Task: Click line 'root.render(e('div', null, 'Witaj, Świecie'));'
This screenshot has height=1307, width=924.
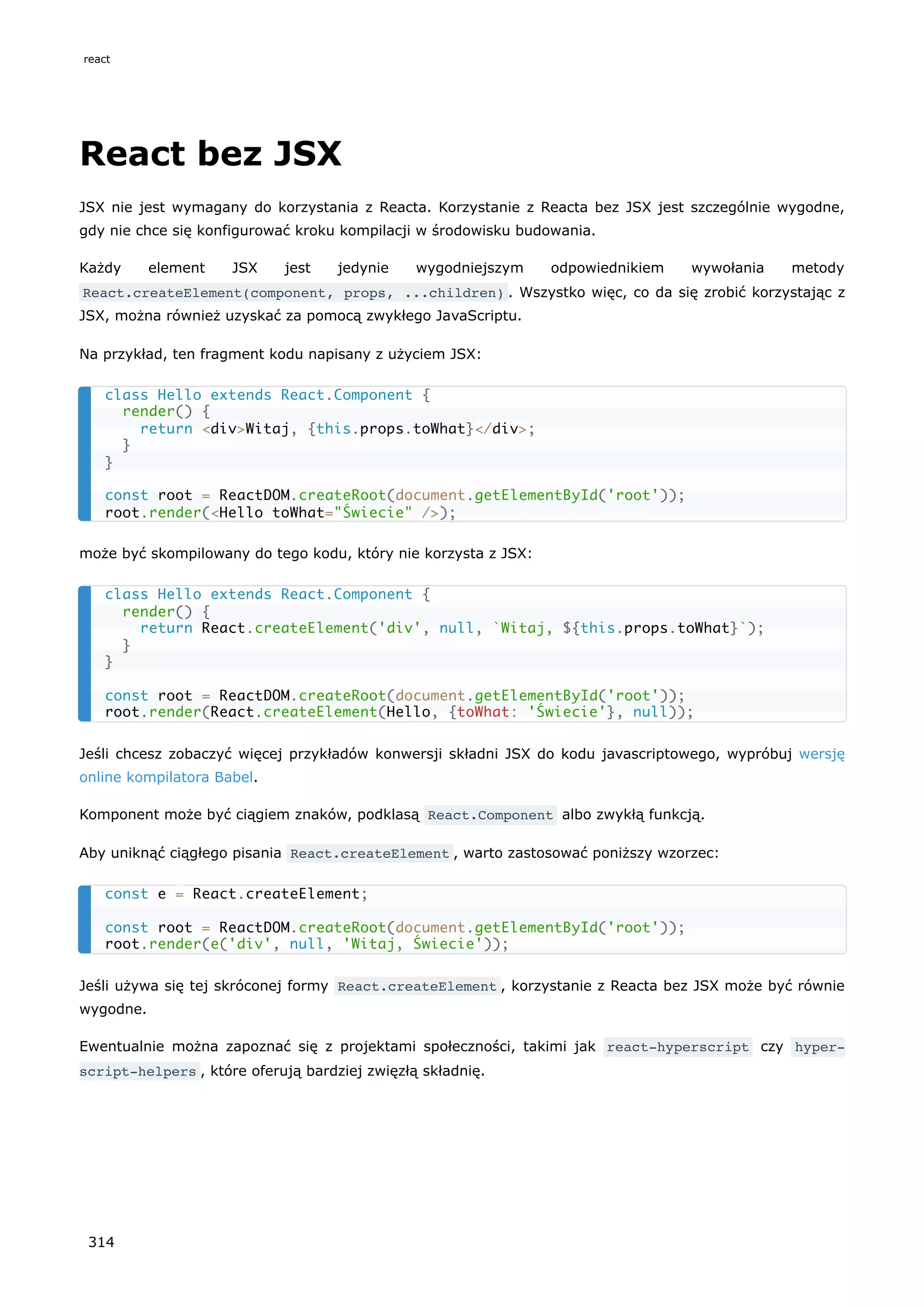Action: point(307,944)
